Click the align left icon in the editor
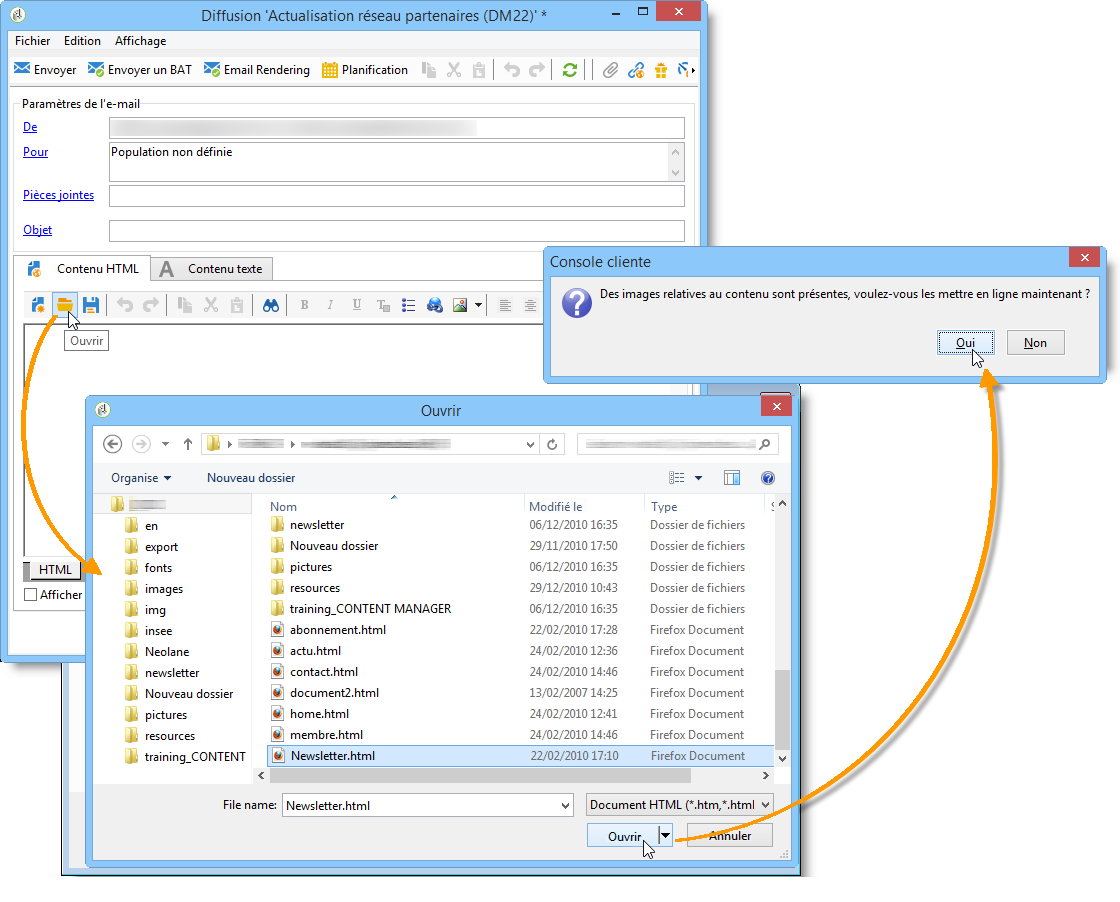The width and height of the screenshot is (1120, 902). [x=505, y=305]
